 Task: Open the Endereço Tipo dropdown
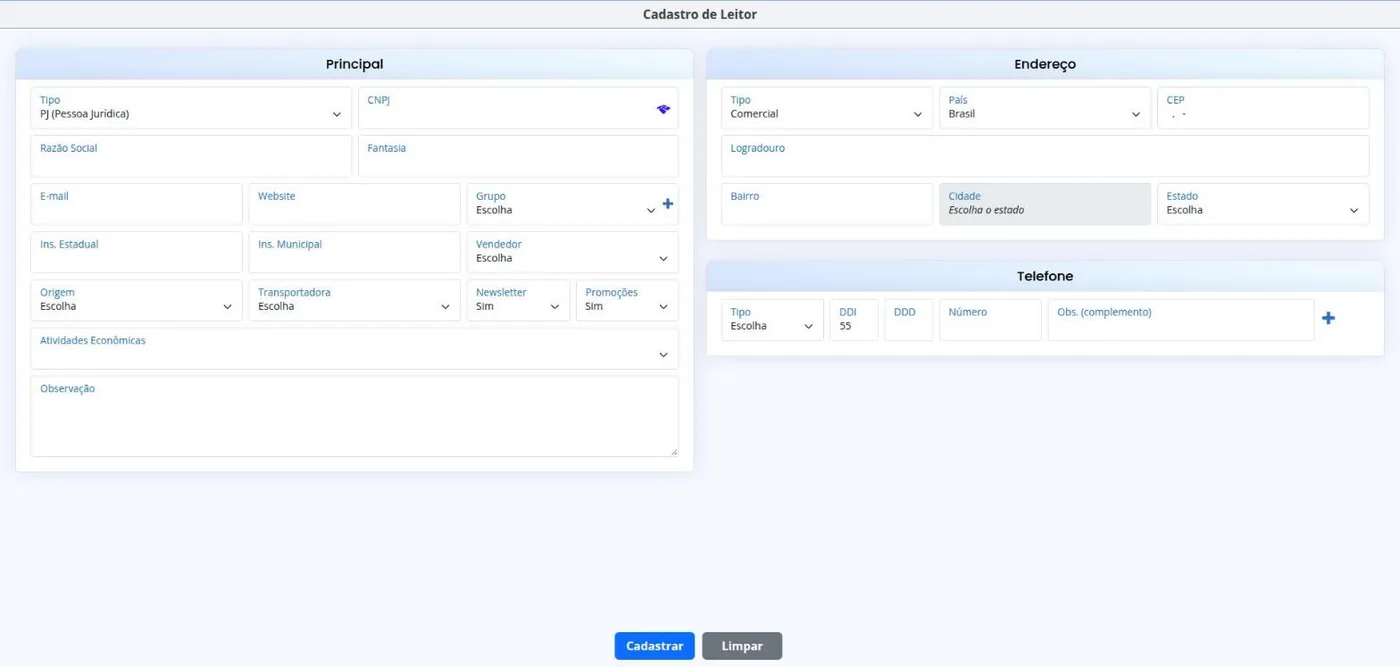[x=827, y=108]
